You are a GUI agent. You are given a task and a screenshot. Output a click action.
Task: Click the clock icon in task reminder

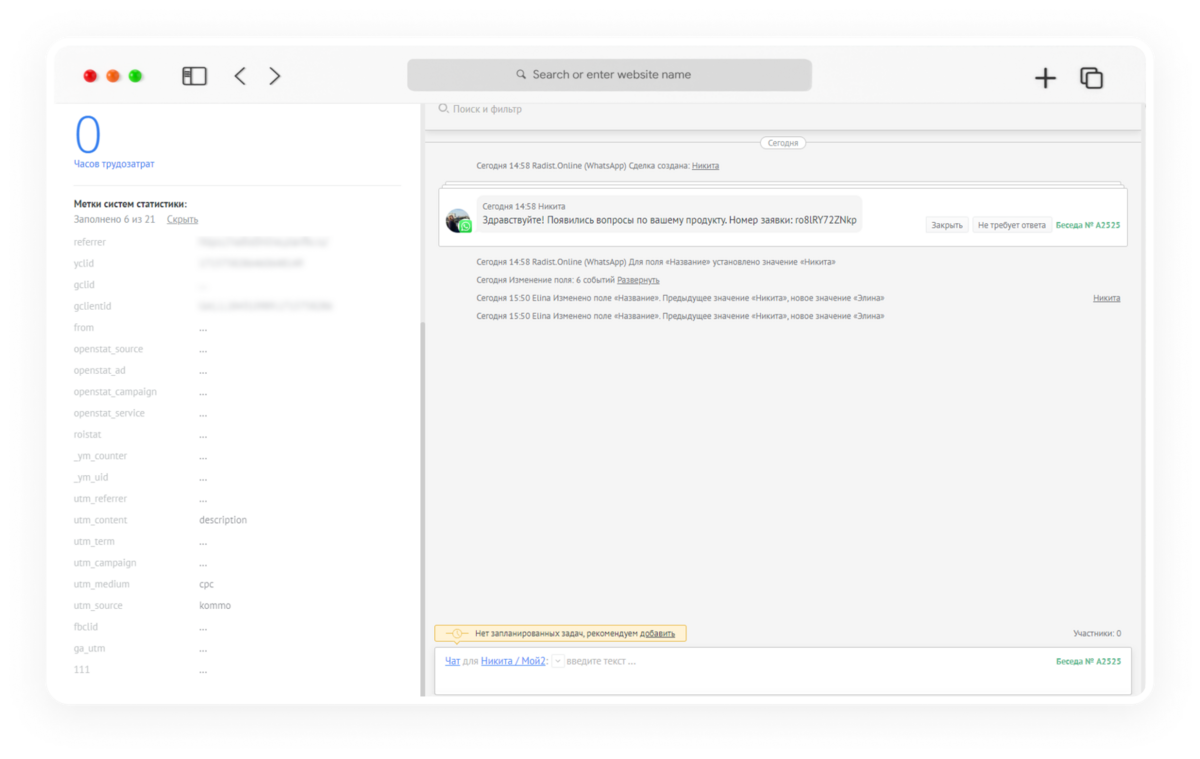456,633
